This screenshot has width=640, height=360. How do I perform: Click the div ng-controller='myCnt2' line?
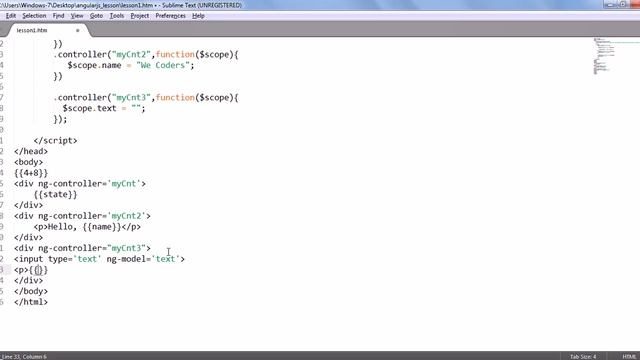[x=82, y=216]
